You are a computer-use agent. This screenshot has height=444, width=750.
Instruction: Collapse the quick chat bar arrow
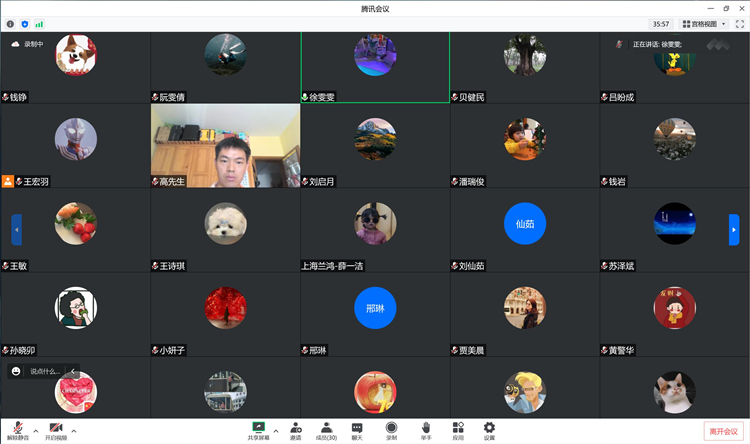73,371
